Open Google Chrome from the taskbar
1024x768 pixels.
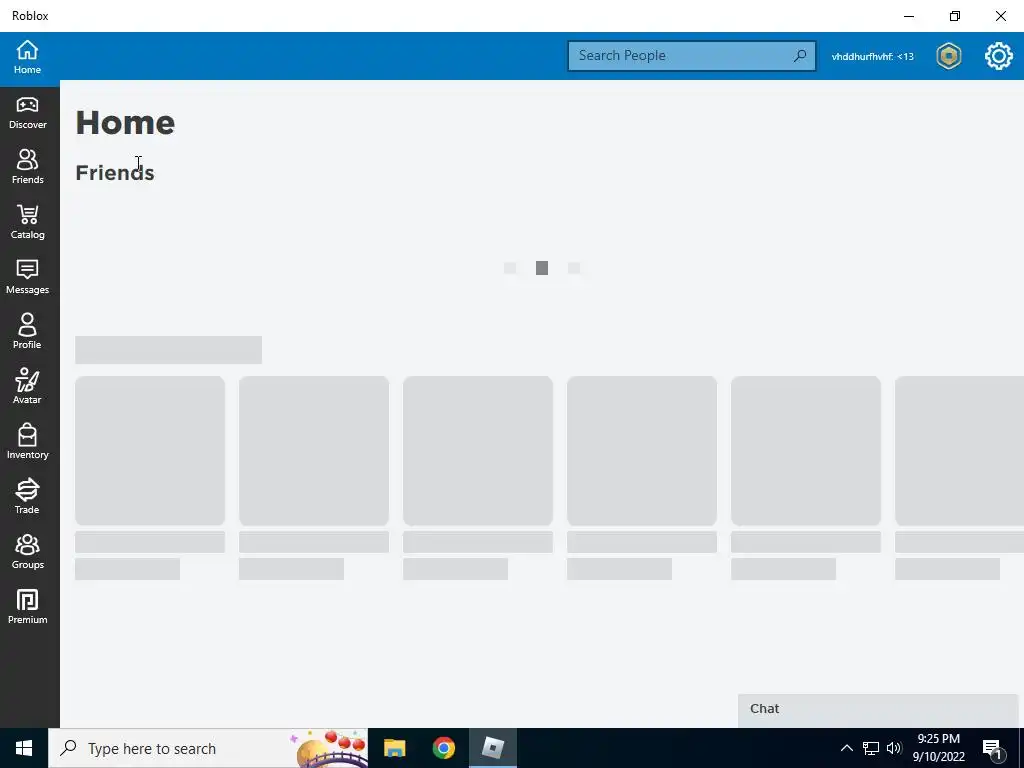[x=443, y=748]
